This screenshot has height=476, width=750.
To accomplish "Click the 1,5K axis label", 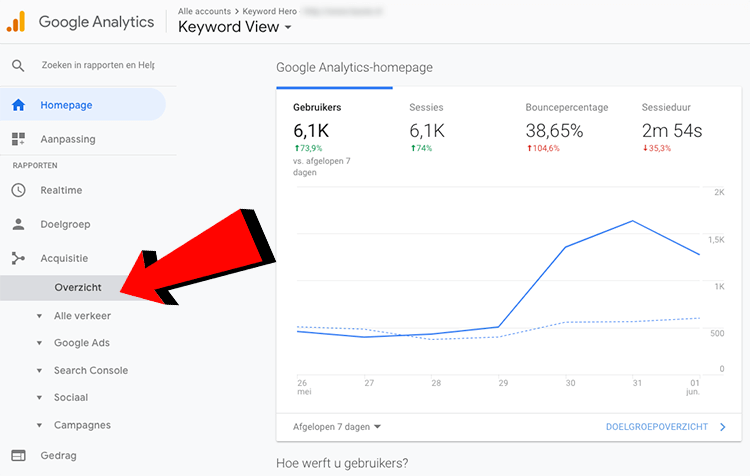I will pos(716,240).
